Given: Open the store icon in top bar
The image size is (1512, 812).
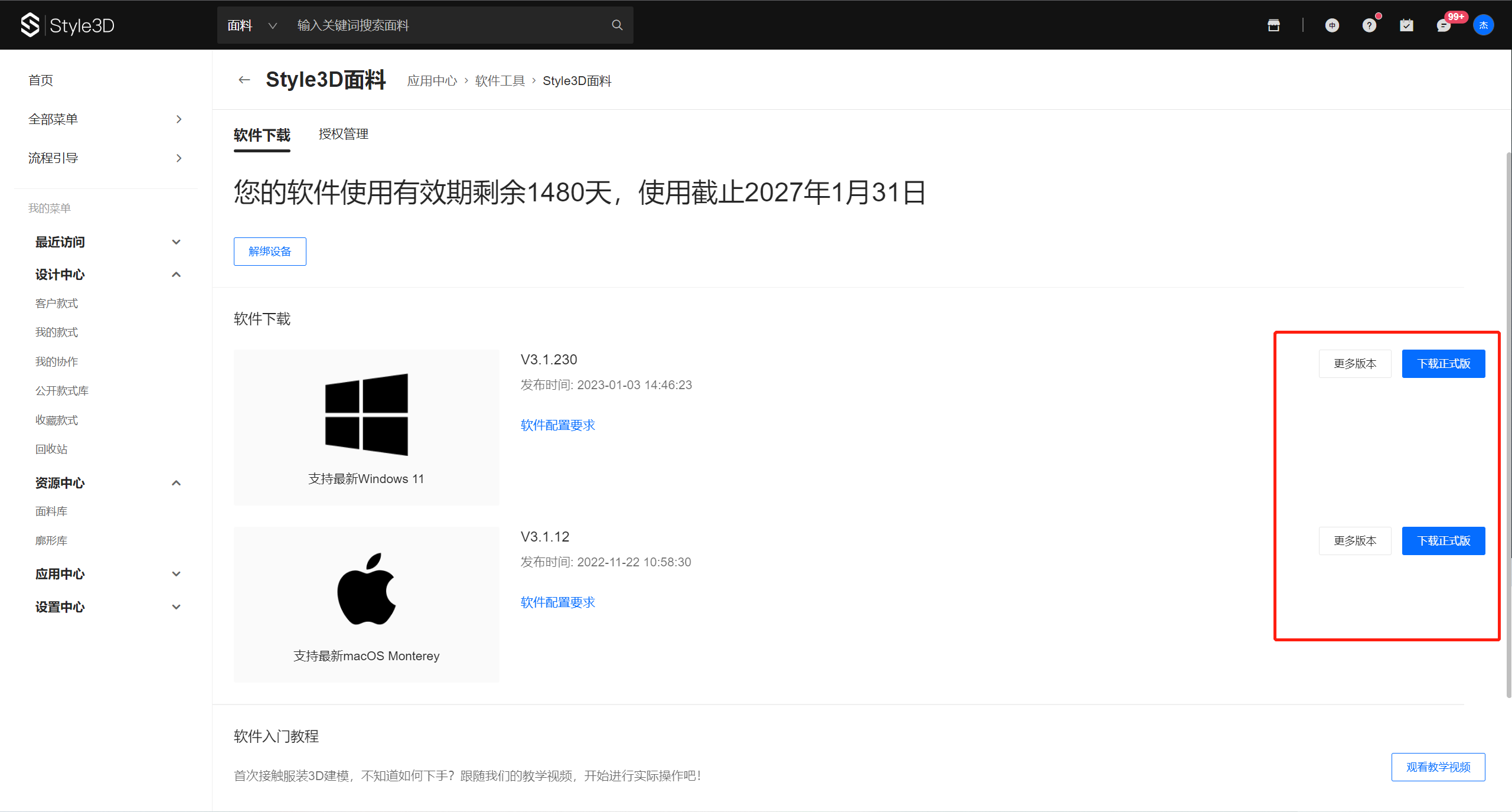Looking at the screenshot, I should (1273, 25).
